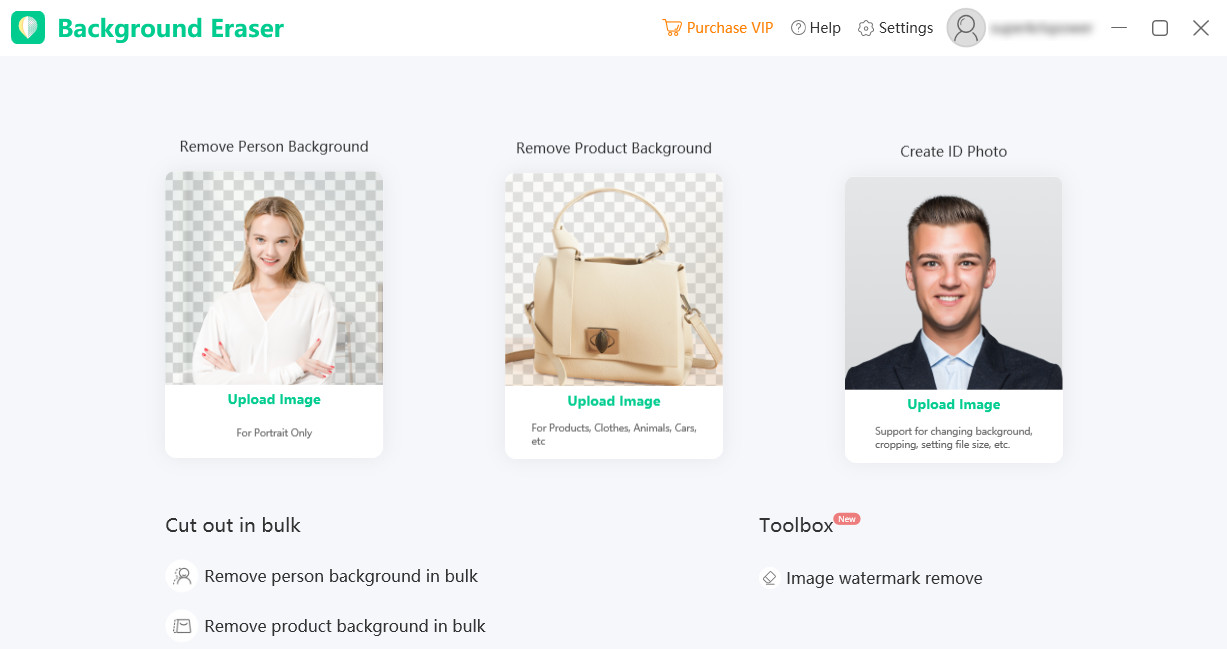Click the user profile avatar
1227x649 pixels.
click(x=966, y=28)
